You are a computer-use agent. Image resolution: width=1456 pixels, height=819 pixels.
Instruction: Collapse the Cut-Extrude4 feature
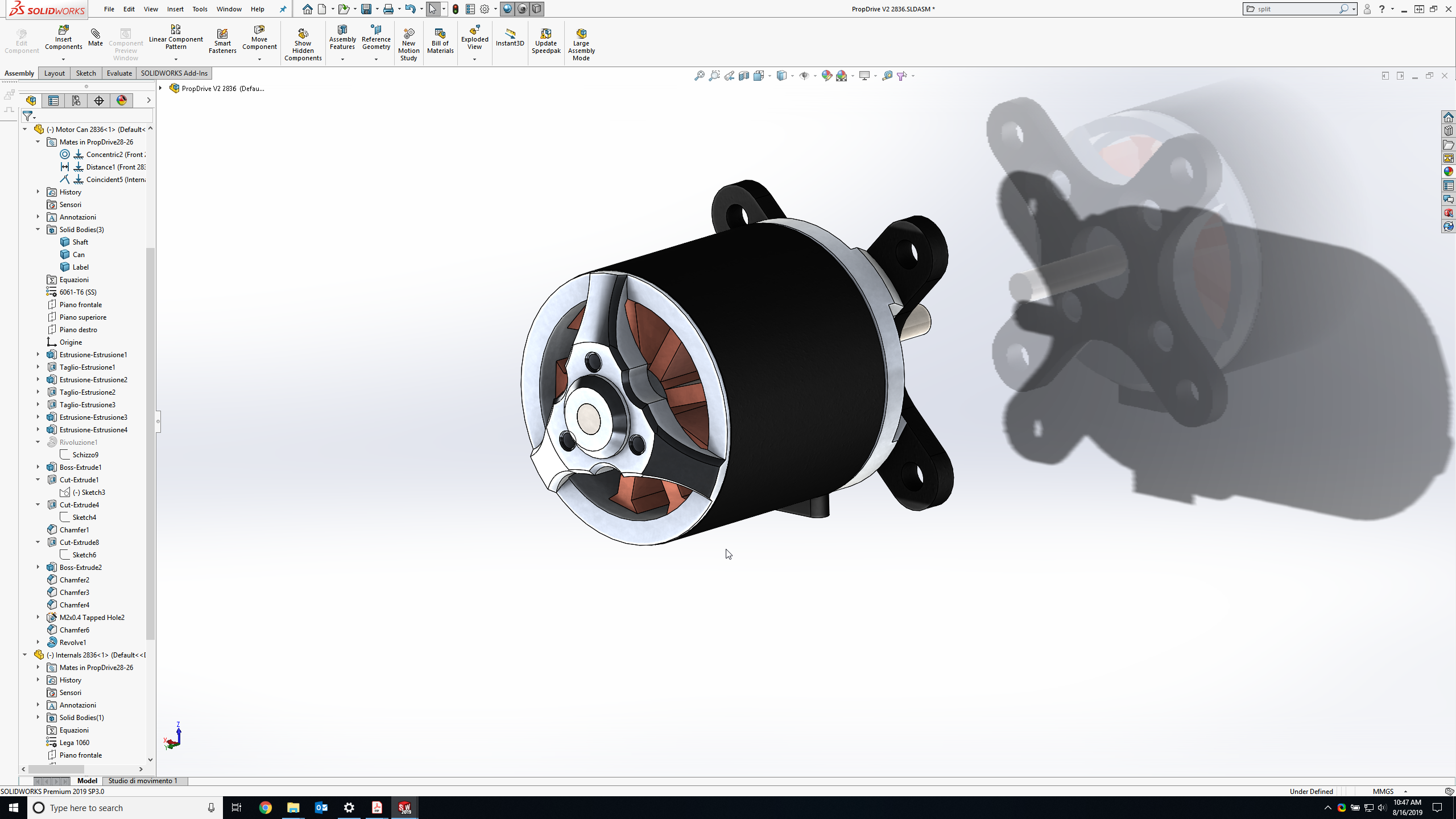point(38,504)
